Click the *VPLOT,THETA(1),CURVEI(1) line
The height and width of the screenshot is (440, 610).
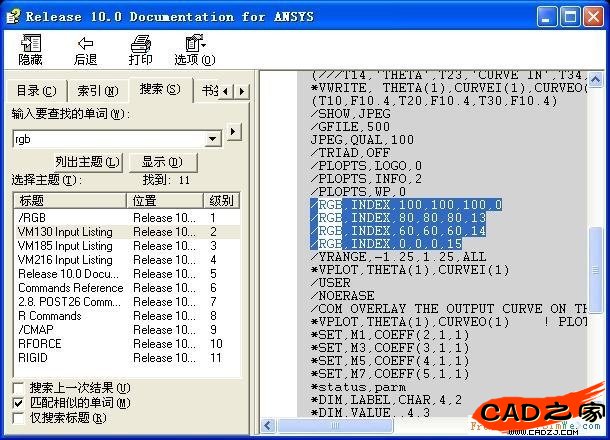point(410,270)
